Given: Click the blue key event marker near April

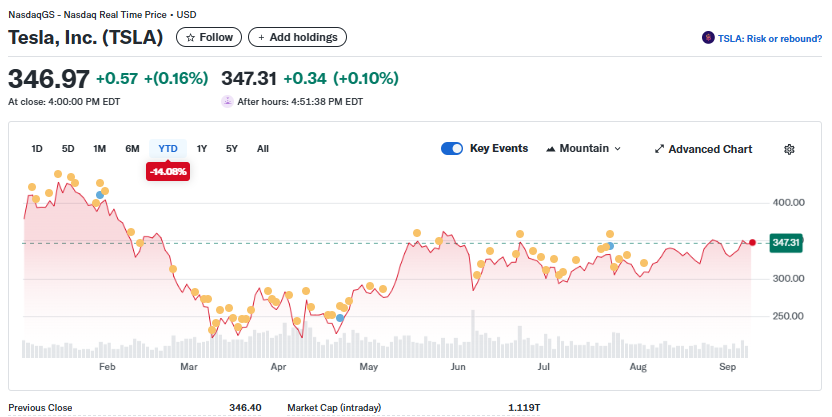Looking at the screenshot, I should pos(340,317).
